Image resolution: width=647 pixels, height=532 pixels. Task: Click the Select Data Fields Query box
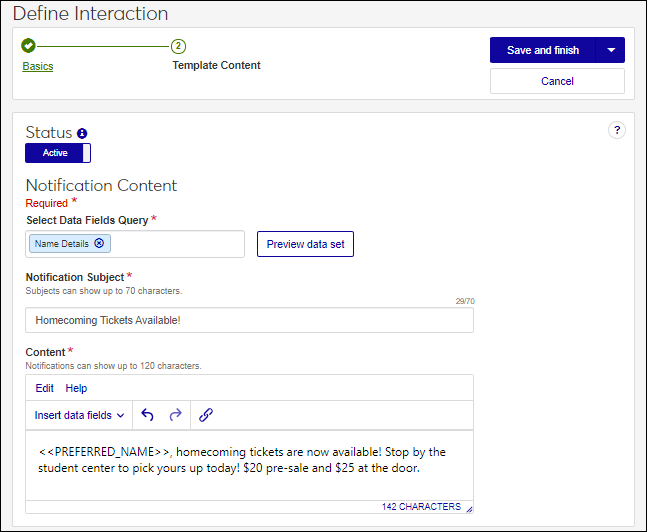(x=180, y=244)
